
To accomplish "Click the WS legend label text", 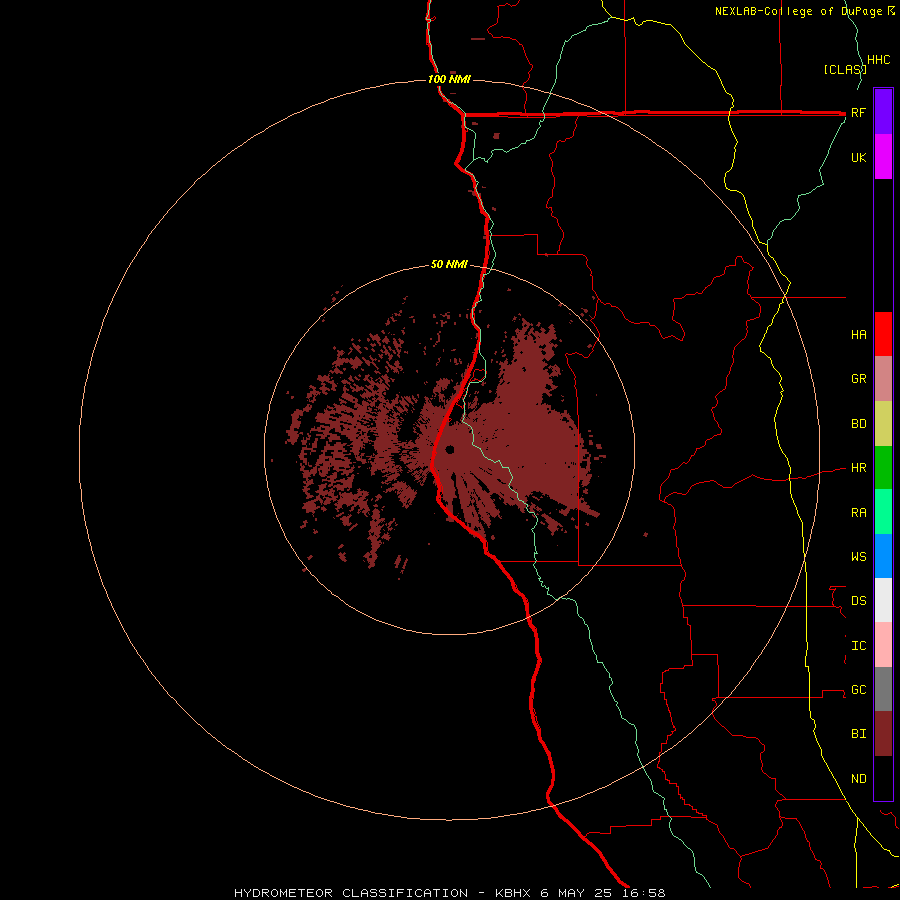I will click(858, 556).
